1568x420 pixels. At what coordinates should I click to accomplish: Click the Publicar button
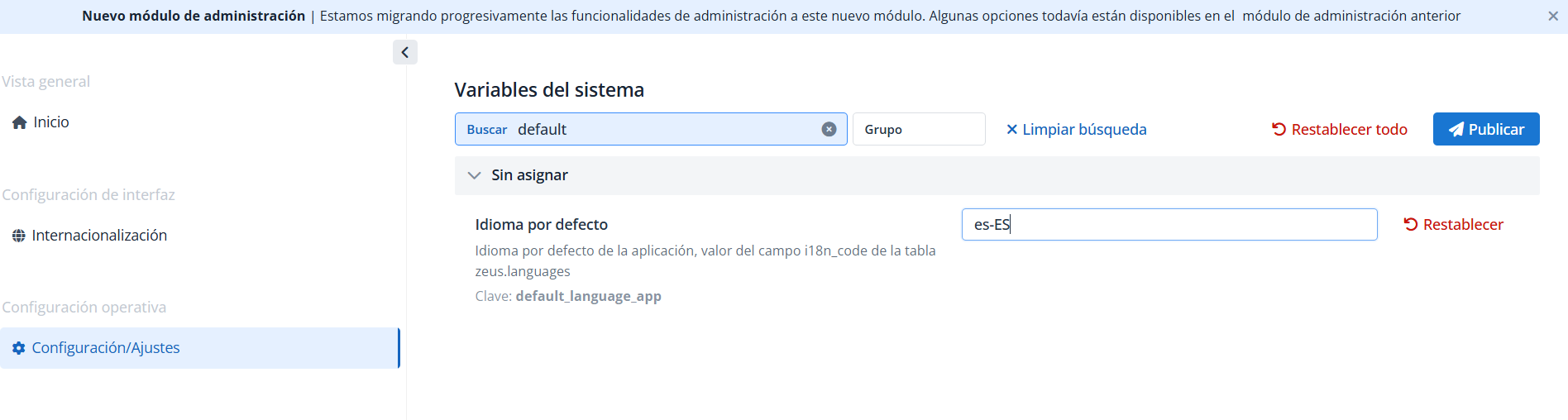pyautogui.click(x=1486, y=129)
